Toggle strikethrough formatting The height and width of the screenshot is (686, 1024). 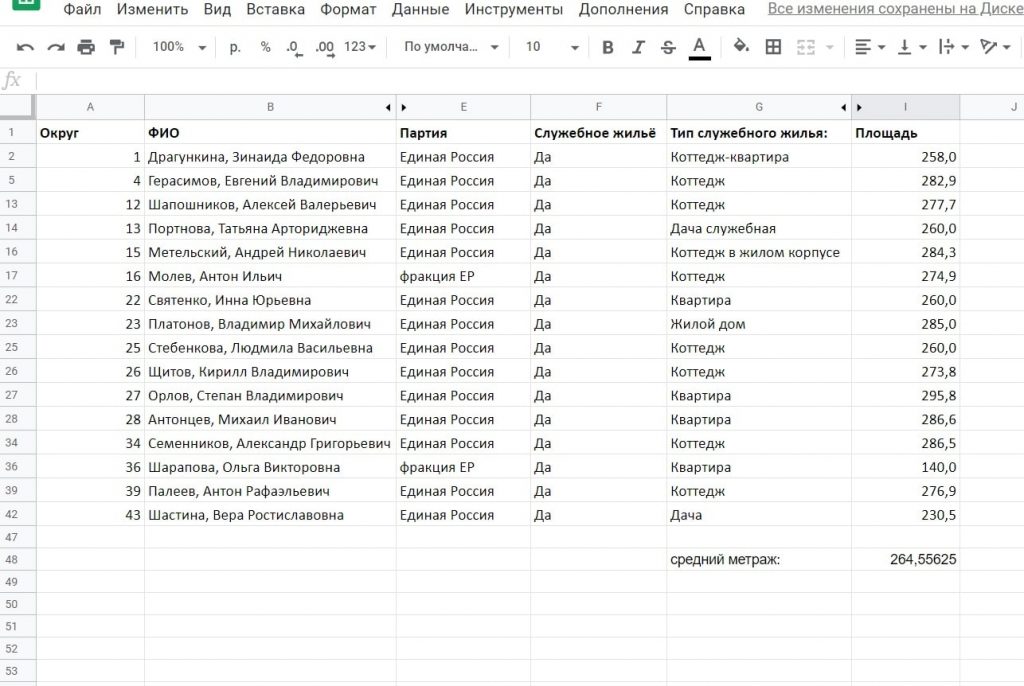(x=668, y=47)
